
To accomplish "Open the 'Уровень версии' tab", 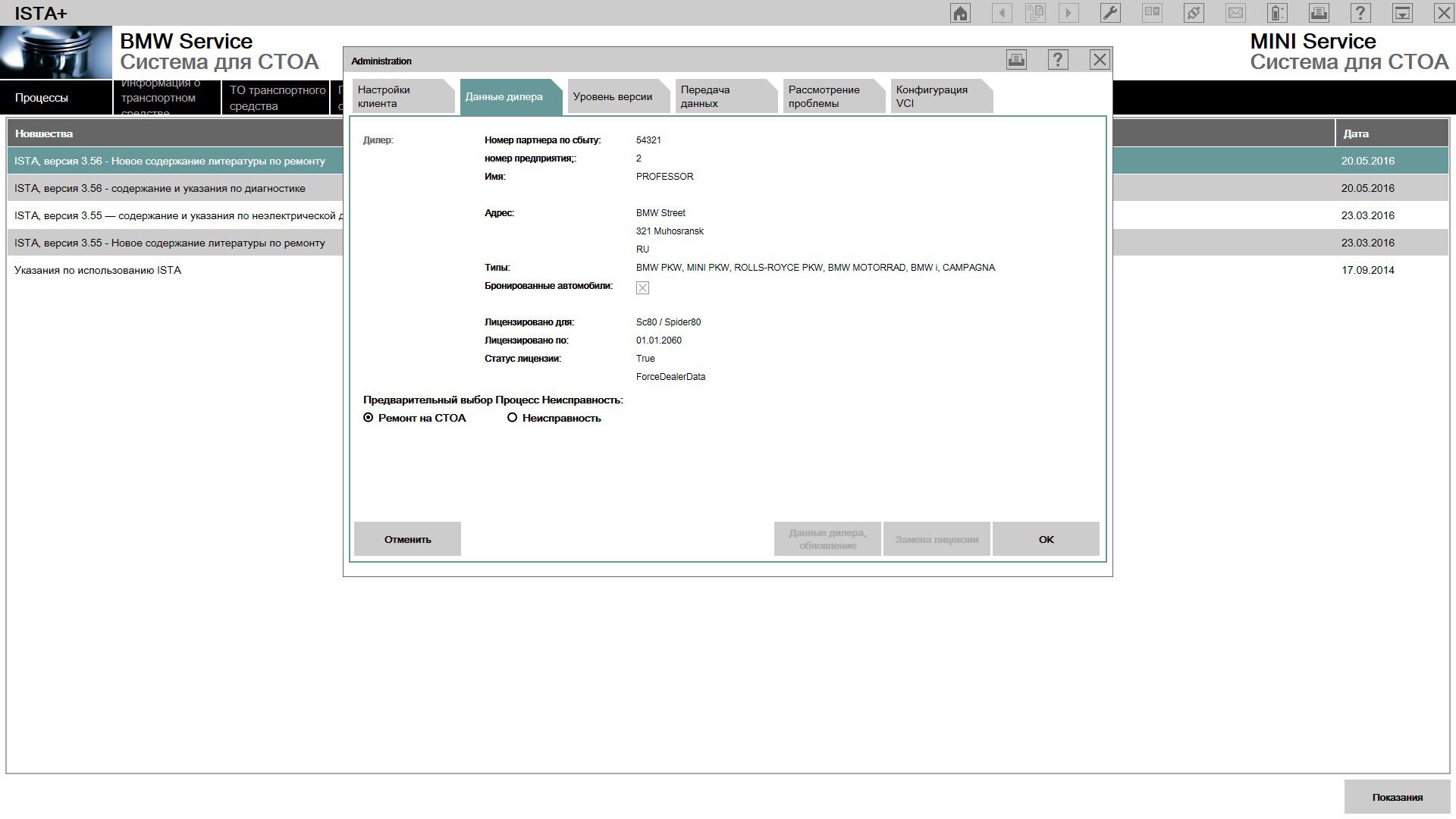I will coord(613,96).
